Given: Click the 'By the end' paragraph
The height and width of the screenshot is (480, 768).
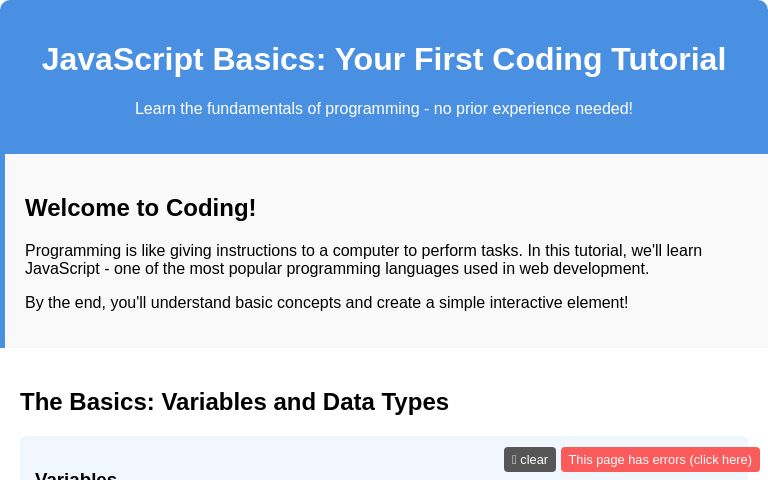Looking at the screenshot, I should tap(326, 302).
